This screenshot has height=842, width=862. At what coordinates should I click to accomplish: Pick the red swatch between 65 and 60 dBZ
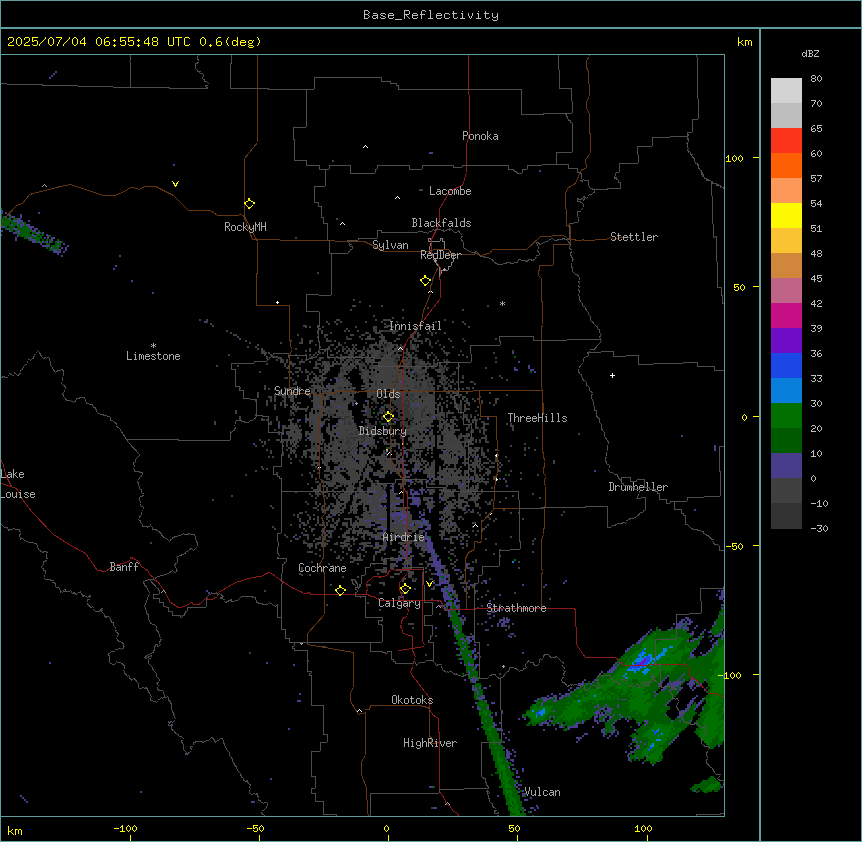tap(786, 141)
